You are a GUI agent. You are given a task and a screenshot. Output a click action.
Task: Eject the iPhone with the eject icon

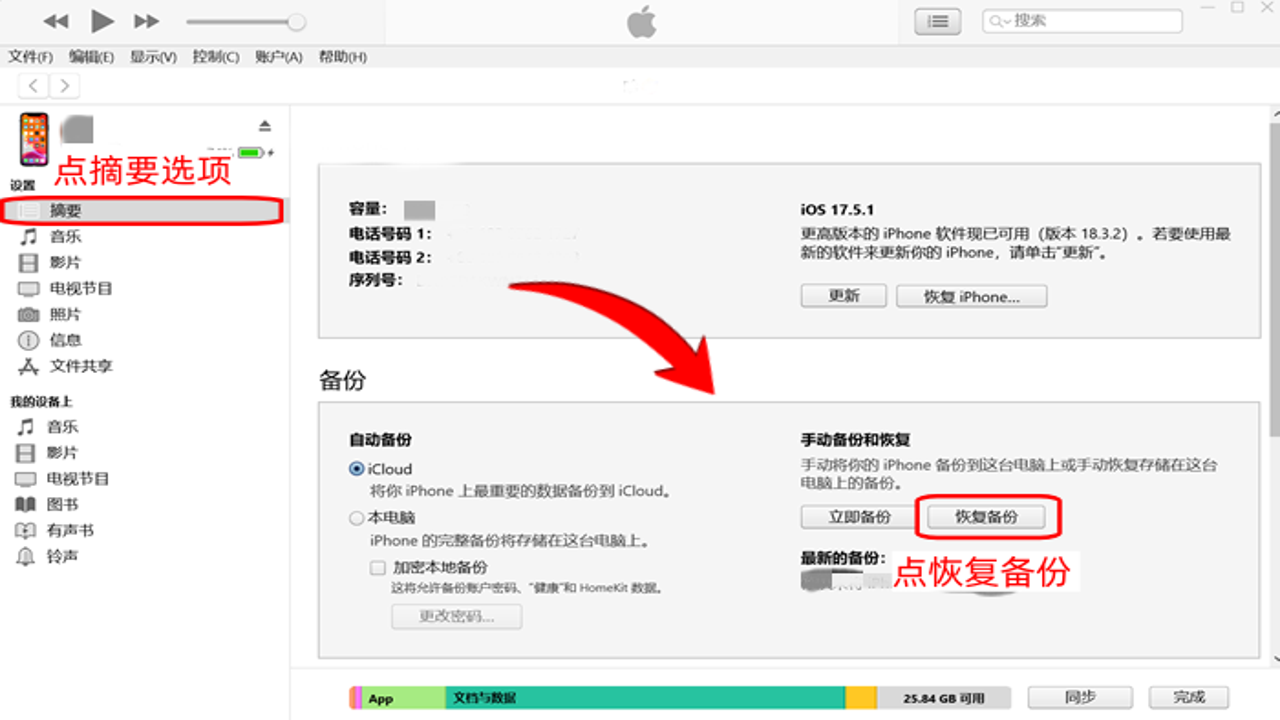coord(265,126)
